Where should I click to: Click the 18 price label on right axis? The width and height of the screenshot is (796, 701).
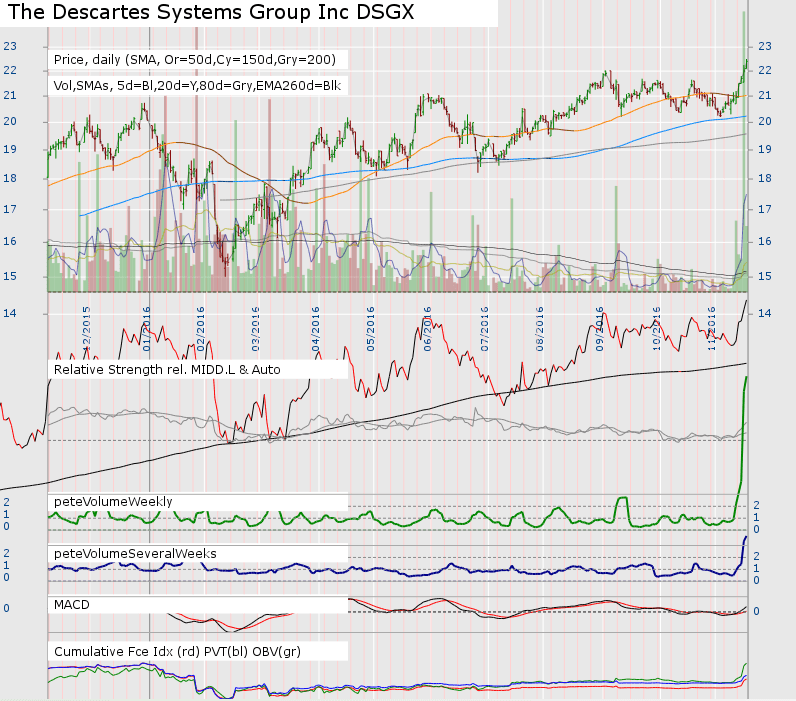pyautogui.click(x=765, y=178)
